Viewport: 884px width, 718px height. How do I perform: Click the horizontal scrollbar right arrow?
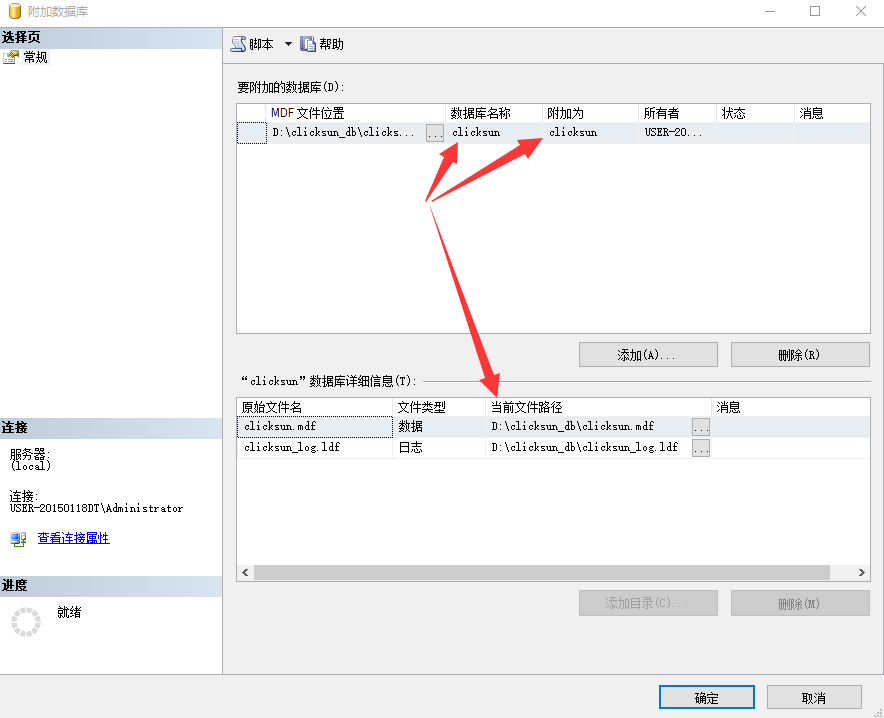click(x=861, y=573)
